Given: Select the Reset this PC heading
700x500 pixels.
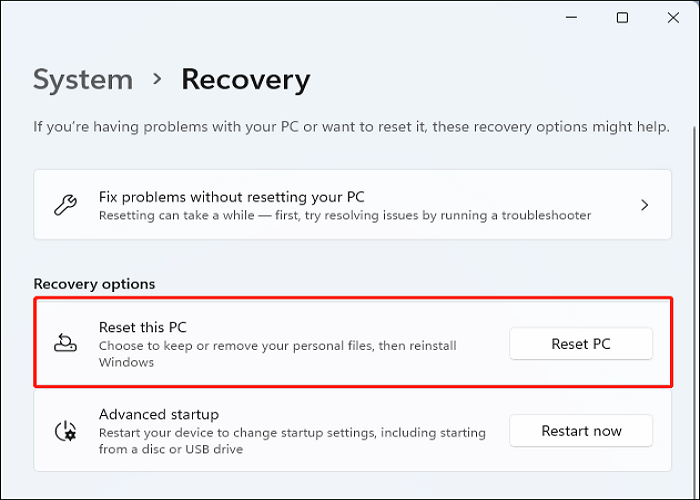Looking at the screenshot, I should (142, 327).
